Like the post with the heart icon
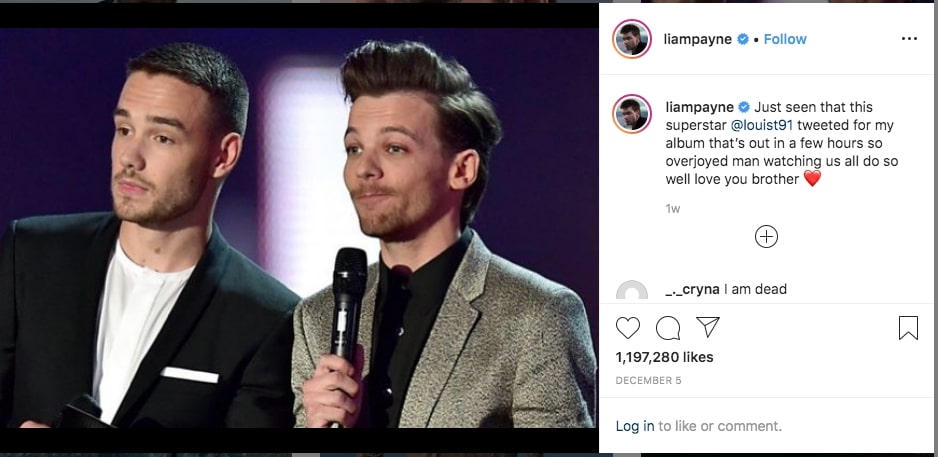The image size is (938, 457). coord(628,328)
